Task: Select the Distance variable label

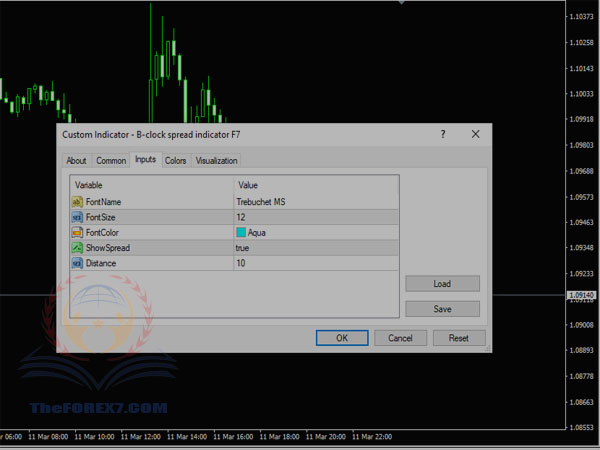Action: coord(101,263)
